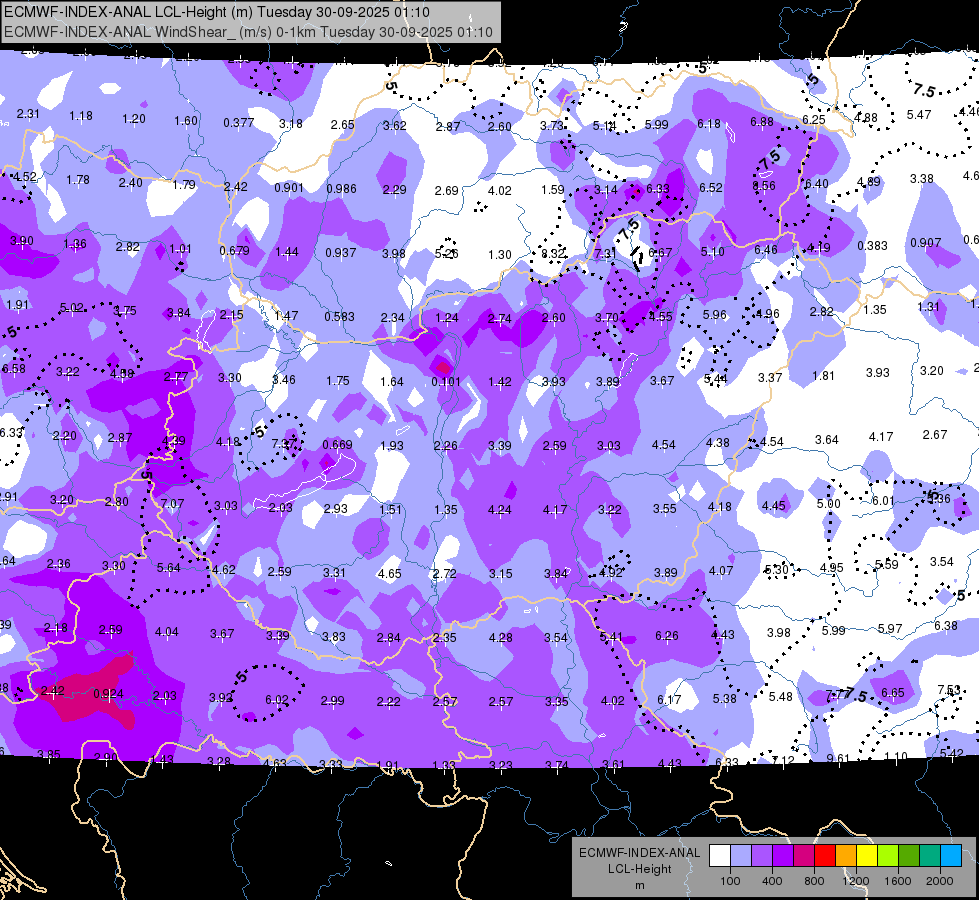
Task: Click the LCL-Height (m) title line
Action: click(216, 12)
